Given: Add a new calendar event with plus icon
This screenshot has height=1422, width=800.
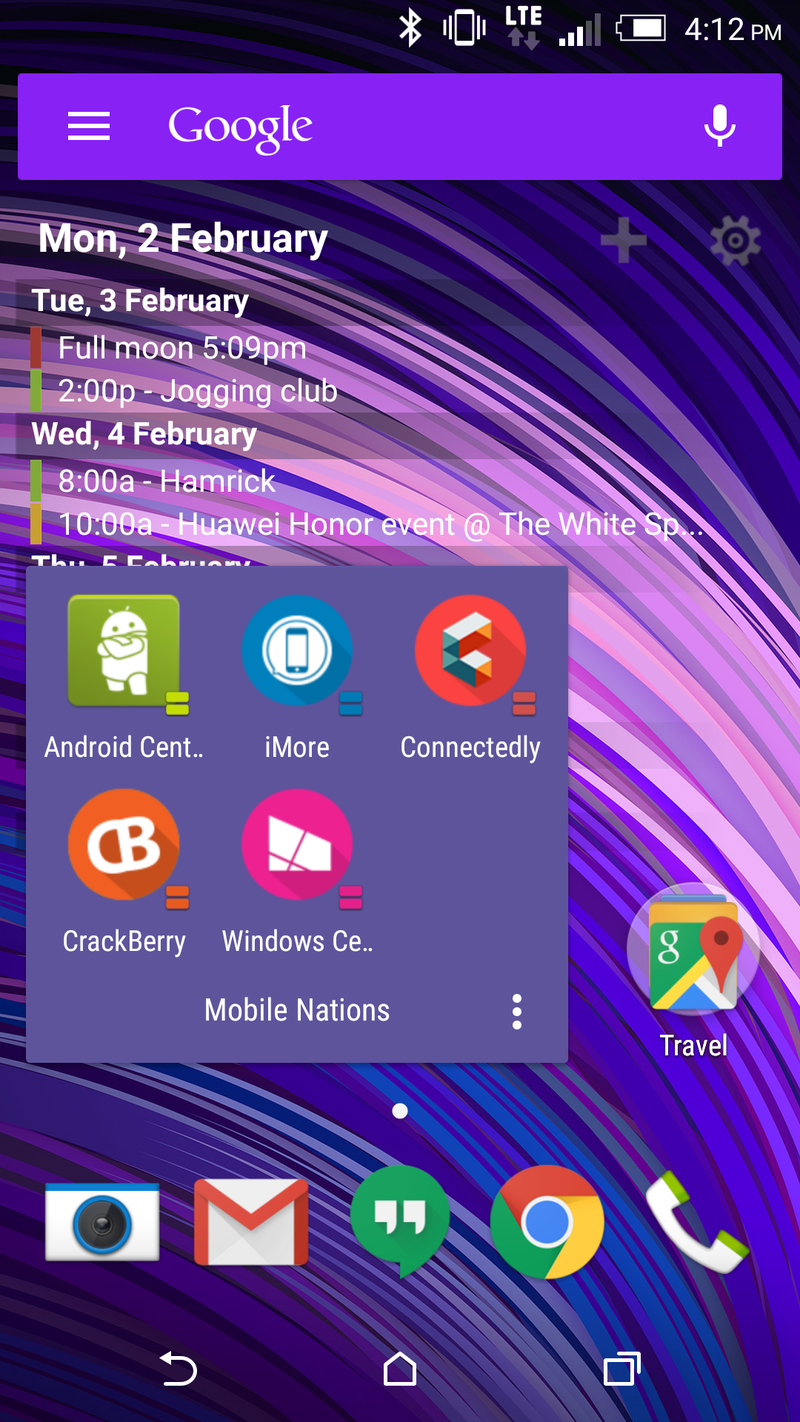Looking at the screenshot, I should (623, 240).
